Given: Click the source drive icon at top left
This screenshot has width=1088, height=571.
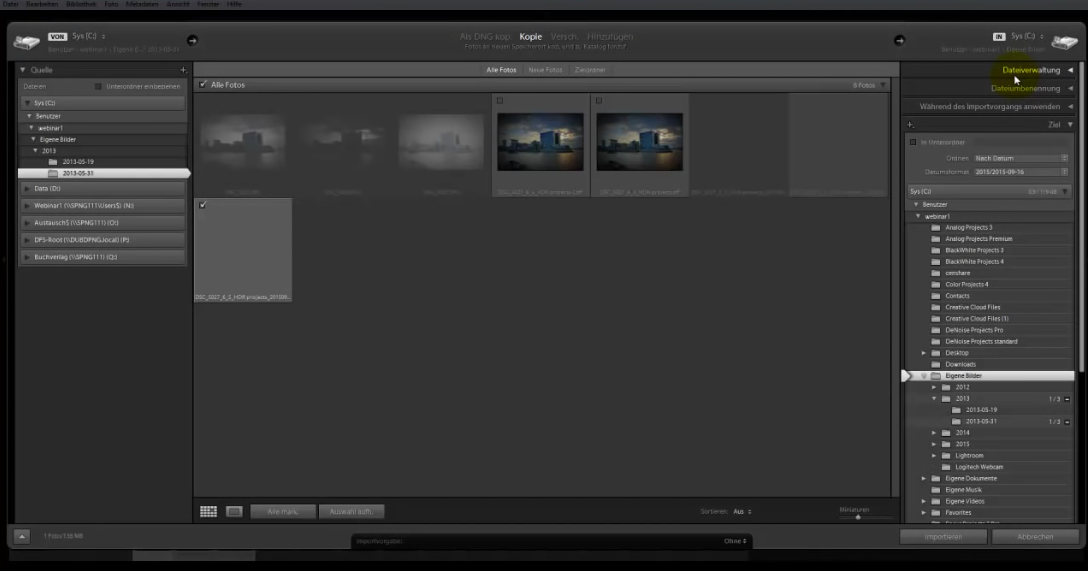Looking at the screenshot, I should pyautogui.click(x=27, y=41).
